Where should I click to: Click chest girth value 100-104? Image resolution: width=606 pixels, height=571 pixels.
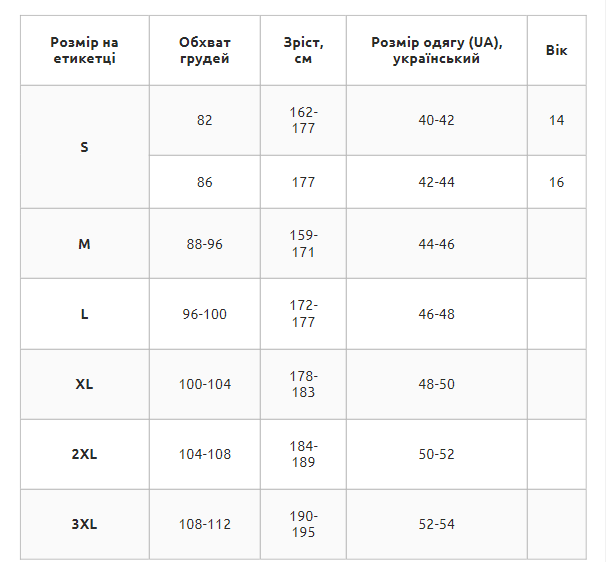[205, 384]
